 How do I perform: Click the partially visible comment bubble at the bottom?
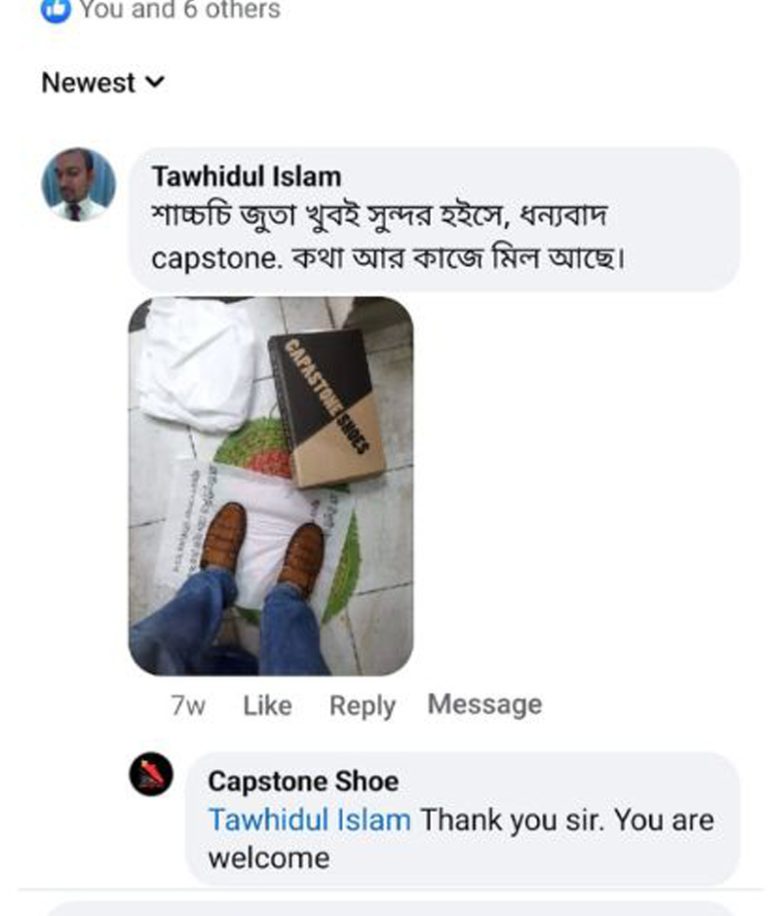coord(390,908)
